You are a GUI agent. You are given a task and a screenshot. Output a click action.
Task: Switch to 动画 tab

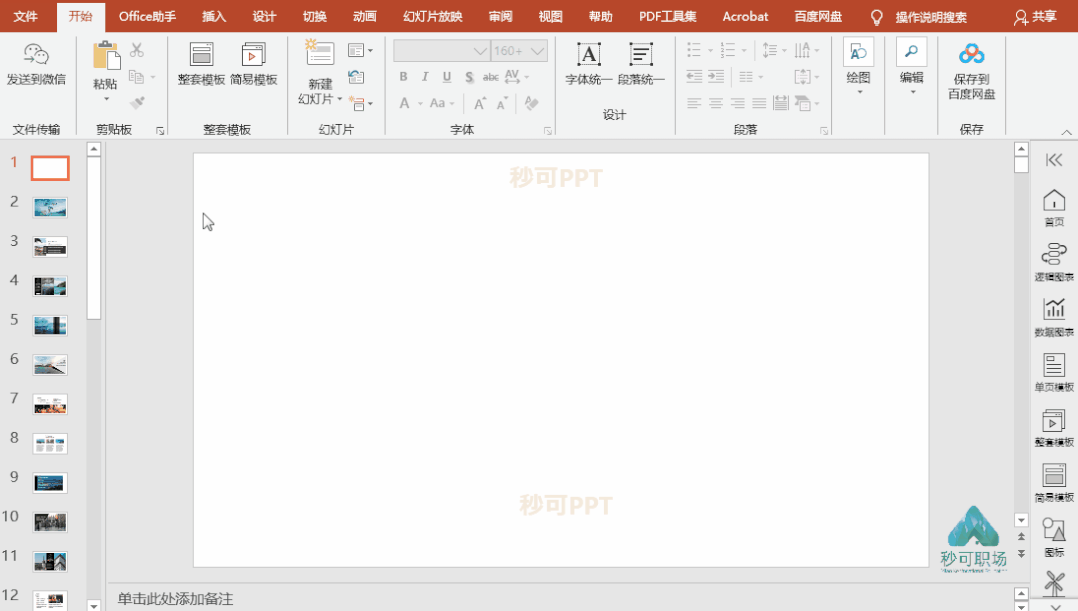pos(364,16)
